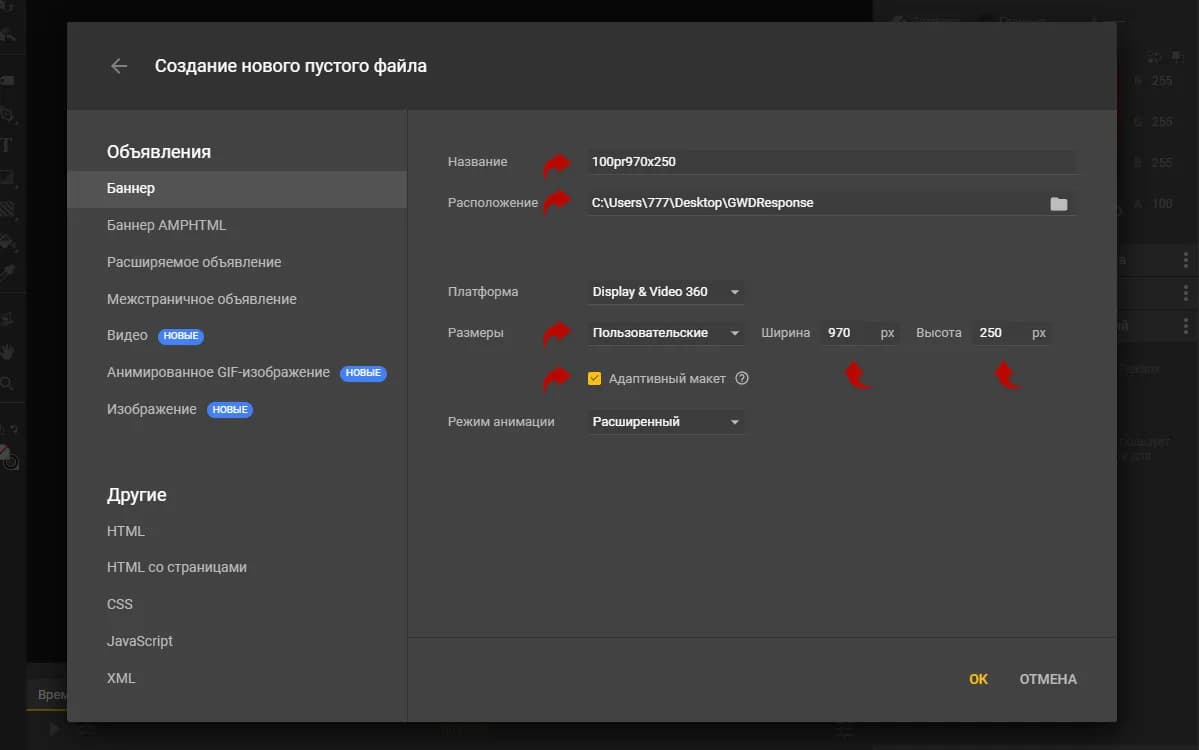The width and height of the screenshot is (1199, 750).
Task: Go back with the arrow icon
Action: (x=119, y=67)
